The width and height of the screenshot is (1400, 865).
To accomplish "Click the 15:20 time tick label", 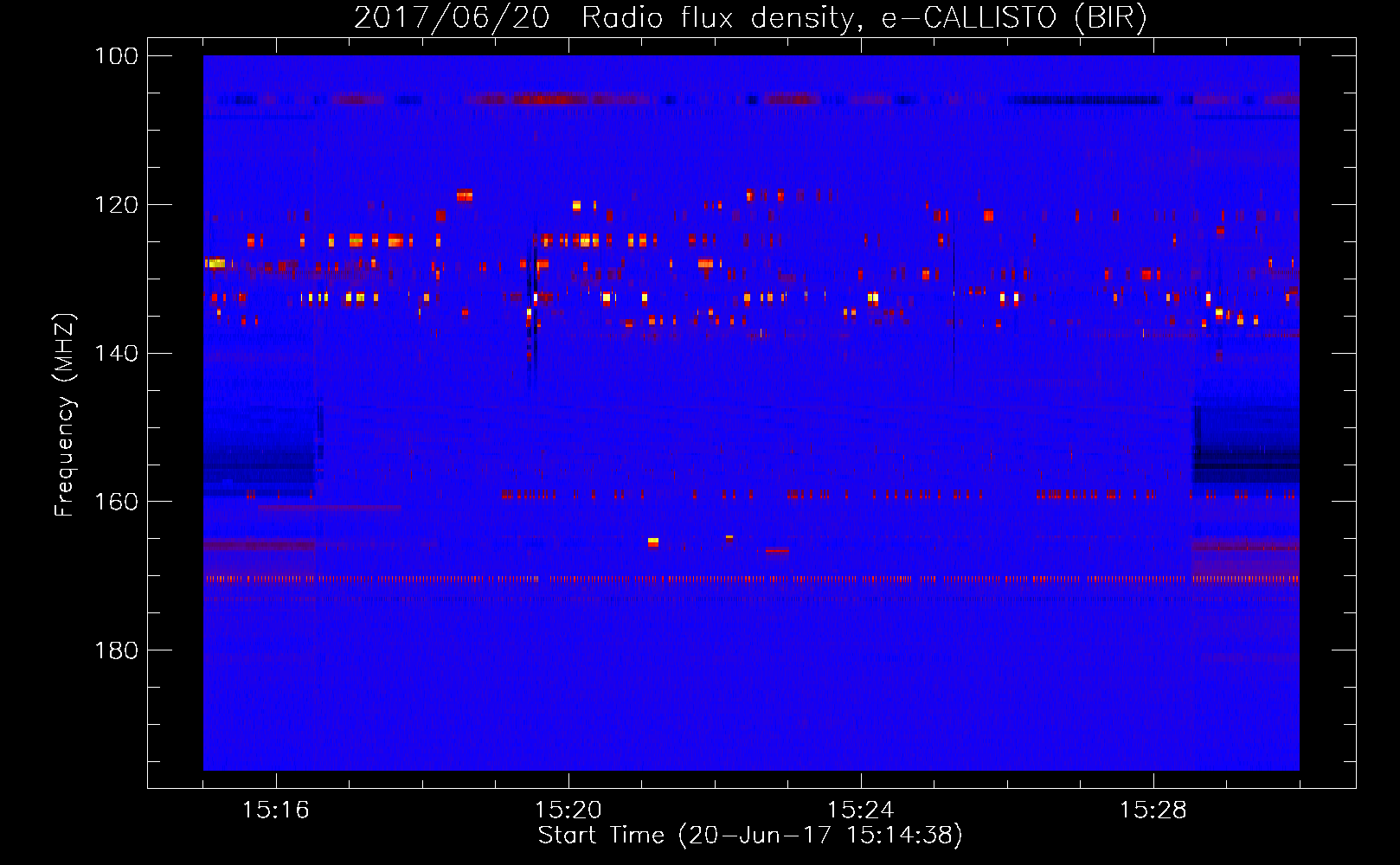I will 568,811.
